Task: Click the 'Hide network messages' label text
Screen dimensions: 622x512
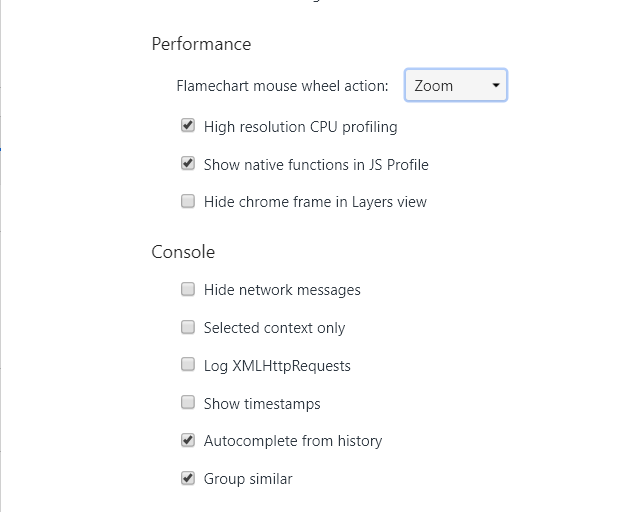Action: click(x=282, y=290)
